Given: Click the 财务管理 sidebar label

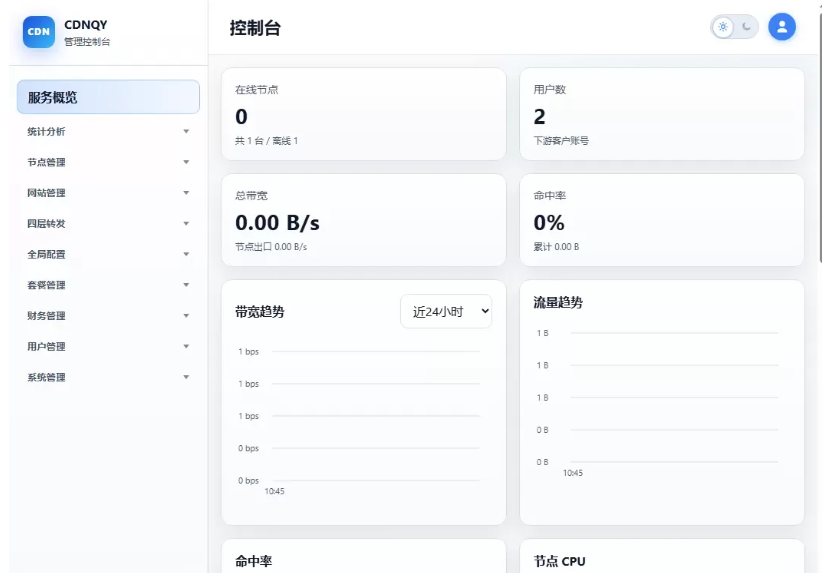Looking at the screenshot, I should point(46,316).
